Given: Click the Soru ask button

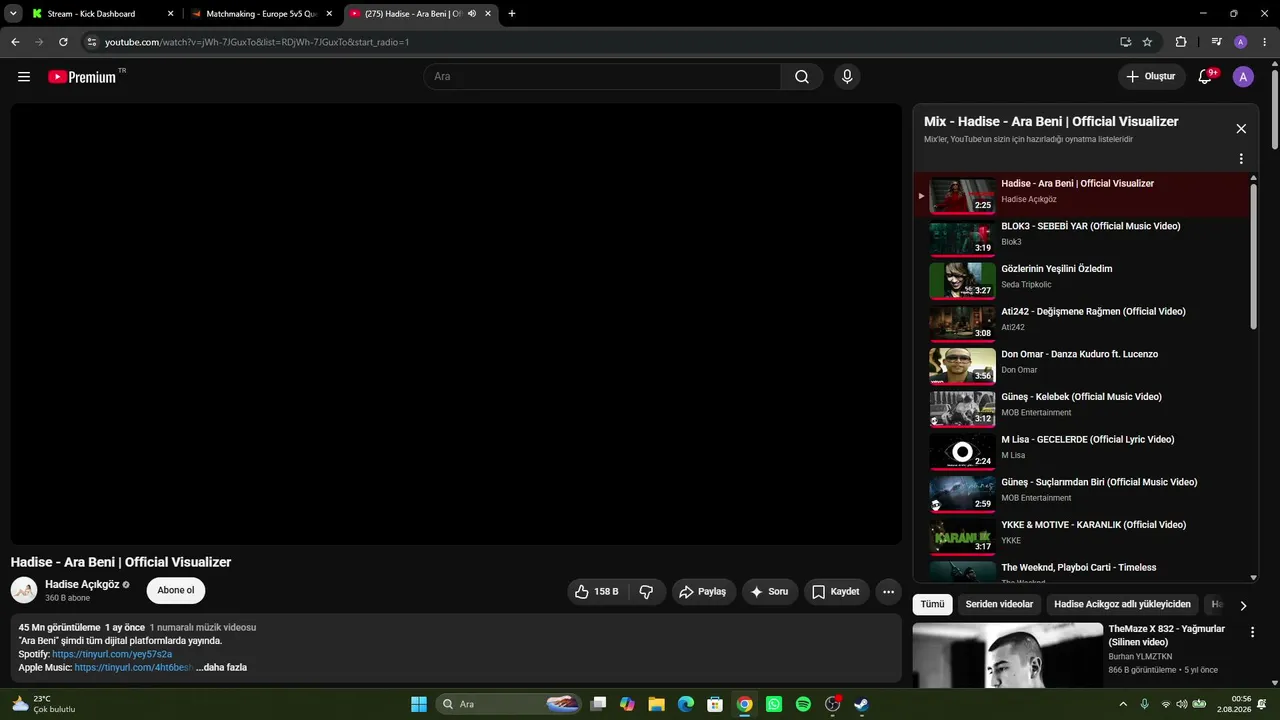Looking at the screenshot, I should (770, 592).
